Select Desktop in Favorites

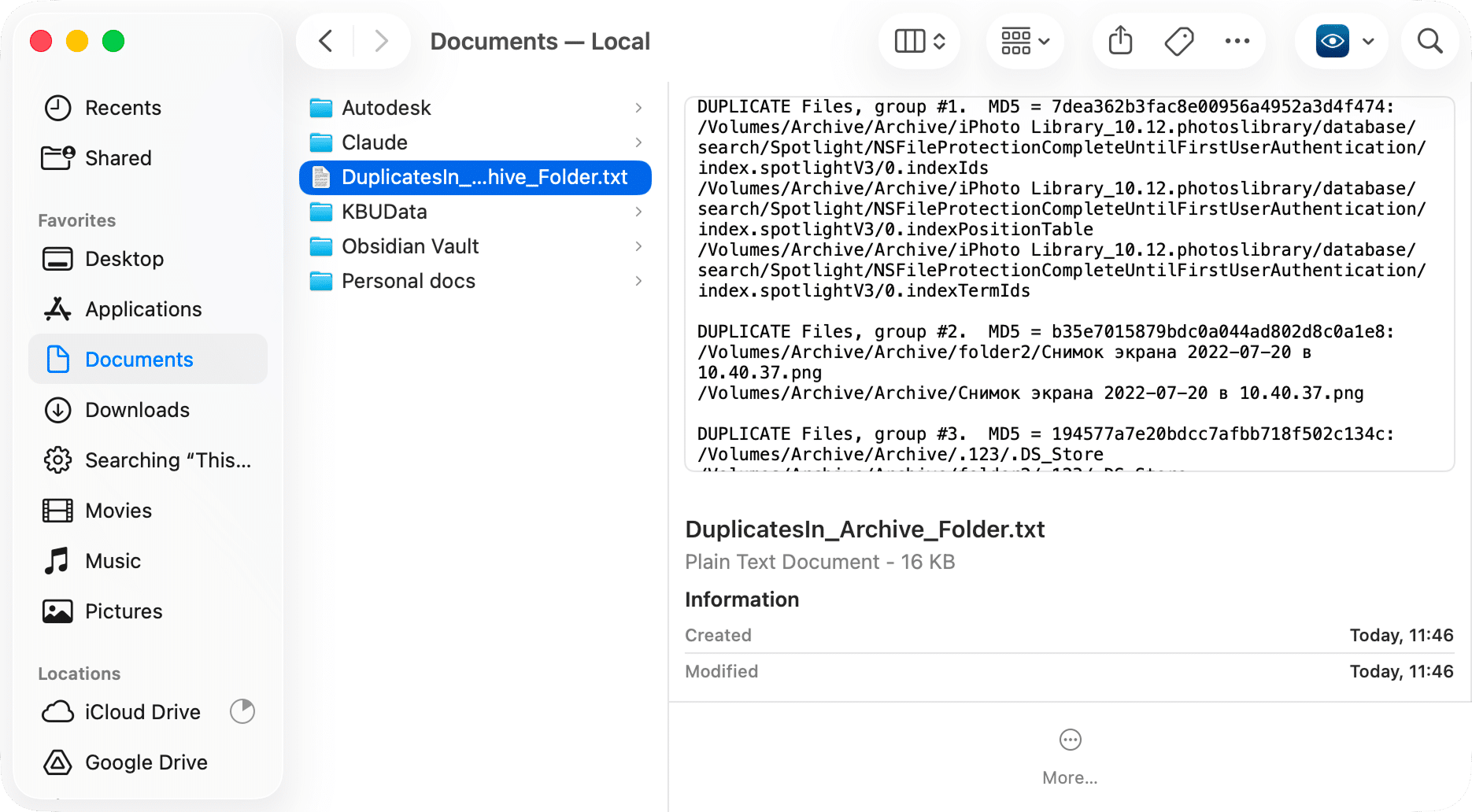click(148, 259)
